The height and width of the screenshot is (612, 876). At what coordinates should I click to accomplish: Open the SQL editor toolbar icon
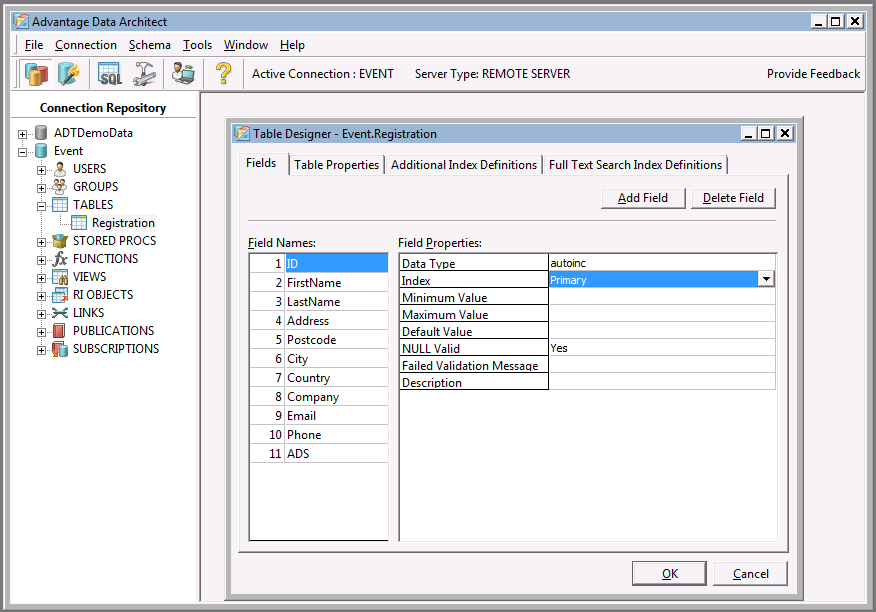click(x=109, y=73)
